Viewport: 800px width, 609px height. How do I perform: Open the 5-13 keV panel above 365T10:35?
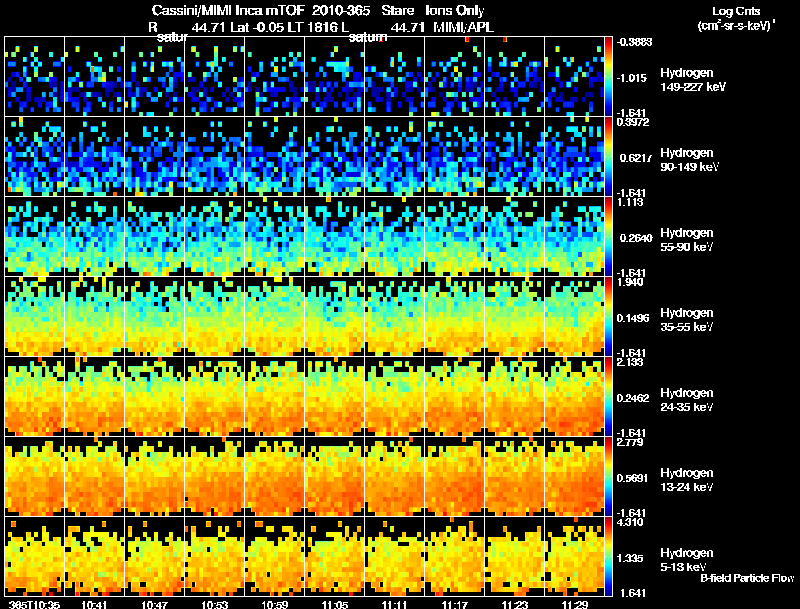click(34, 557)
